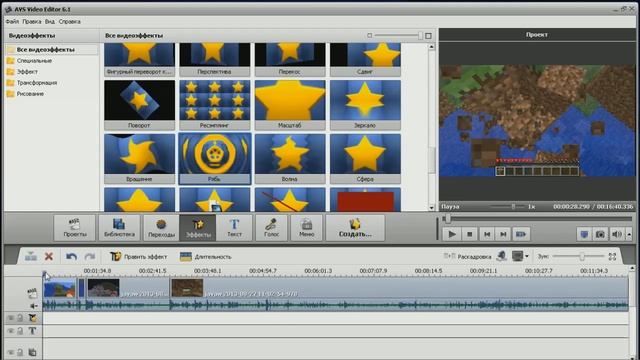Open the Меню disc menu section
This screenshot has width=640, height=360.
[306, 228]
